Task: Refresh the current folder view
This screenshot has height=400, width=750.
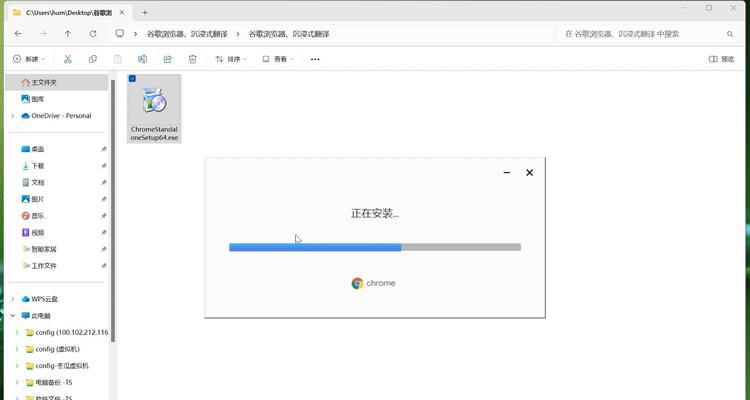Action: tap(93, 33)
